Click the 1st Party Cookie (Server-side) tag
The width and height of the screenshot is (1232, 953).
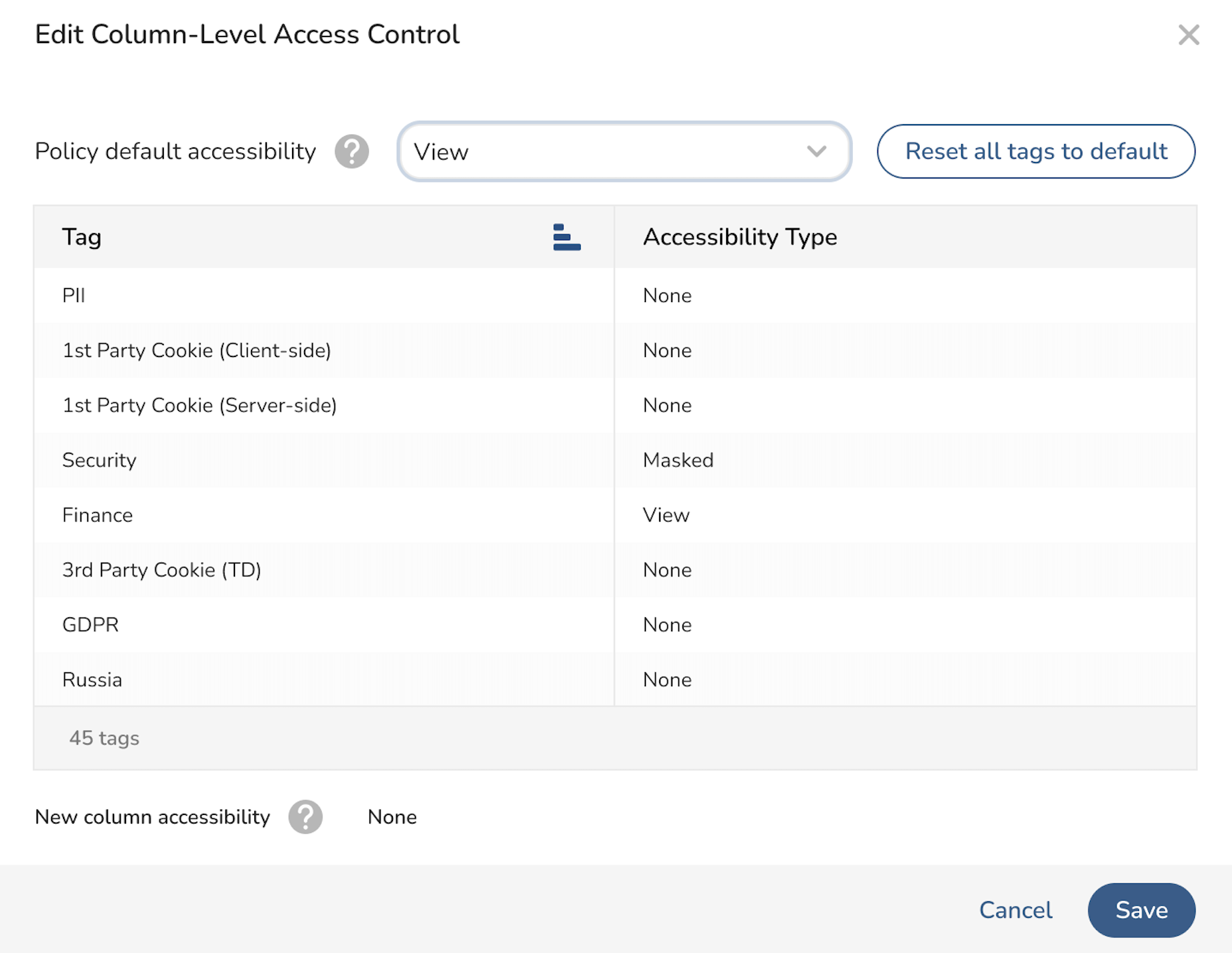[199, 405]
